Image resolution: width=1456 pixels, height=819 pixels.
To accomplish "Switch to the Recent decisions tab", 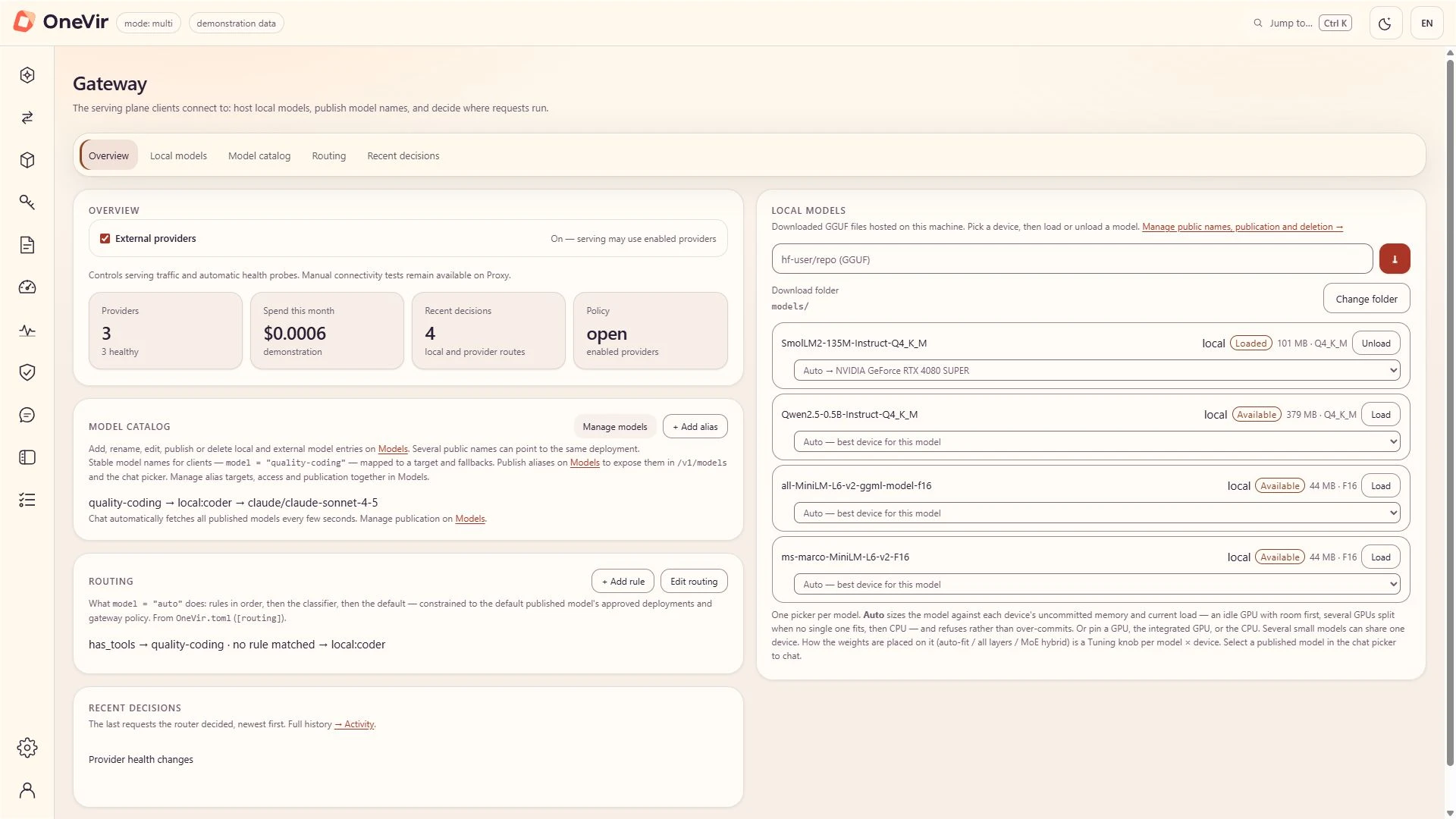I will pyautogui.click(x=403, y=155).
